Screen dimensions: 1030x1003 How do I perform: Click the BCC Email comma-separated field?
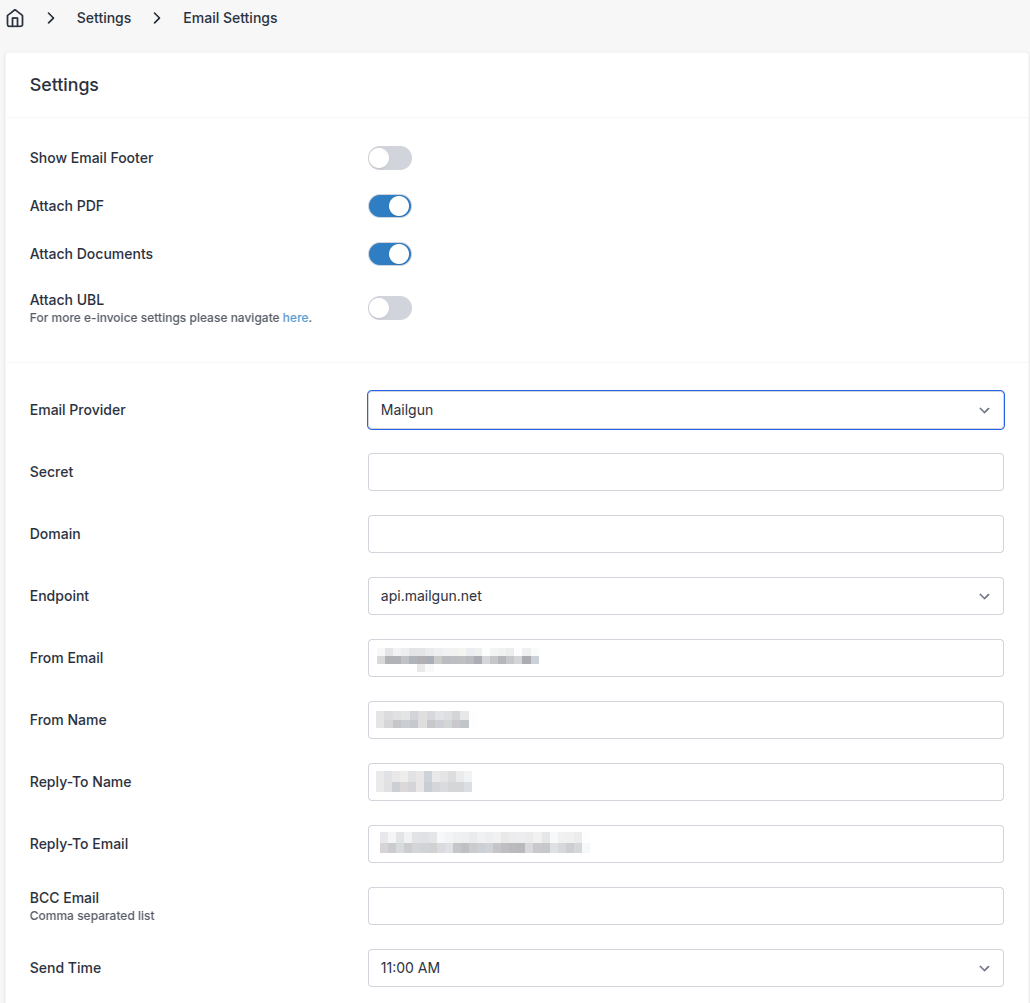(x=686, y=906)
